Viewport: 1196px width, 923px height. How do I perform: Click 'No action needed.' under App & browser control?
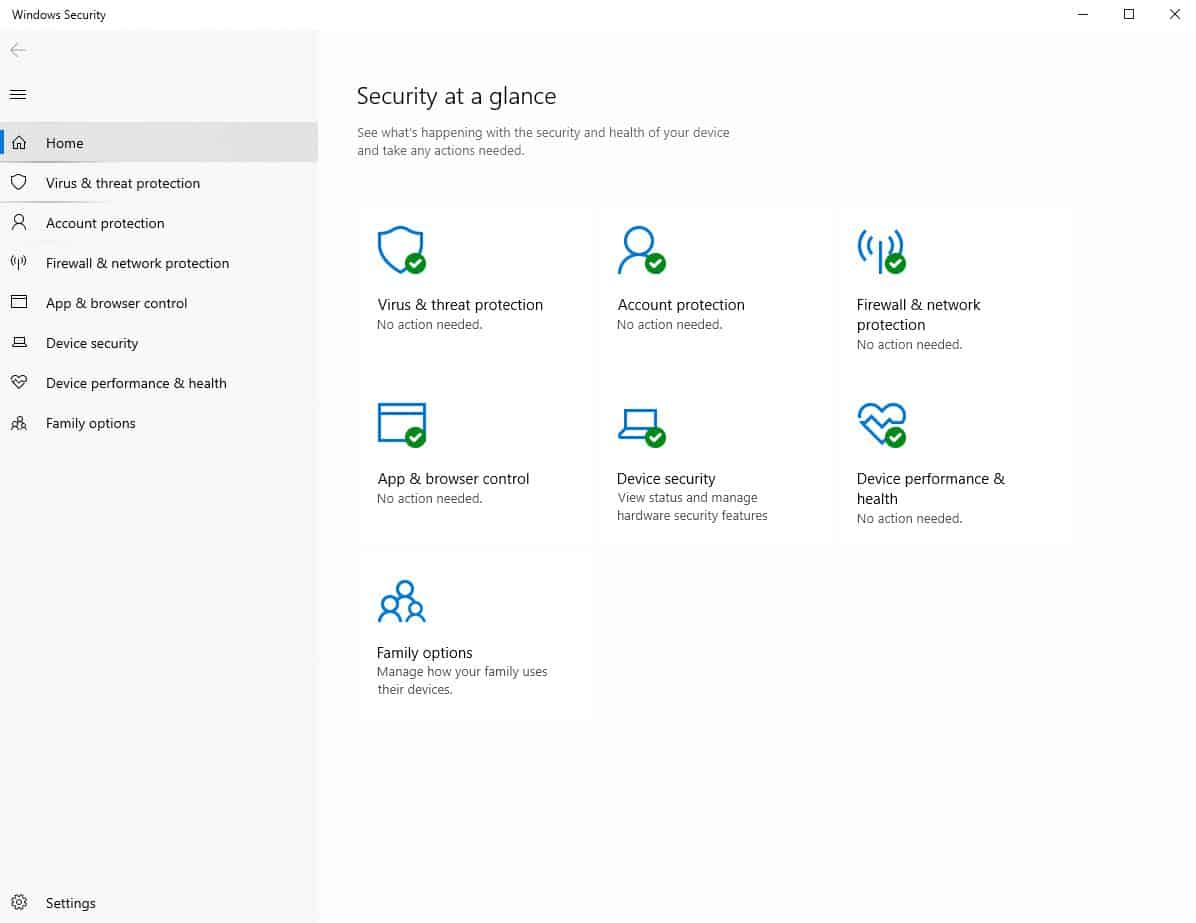coord(429,498)
